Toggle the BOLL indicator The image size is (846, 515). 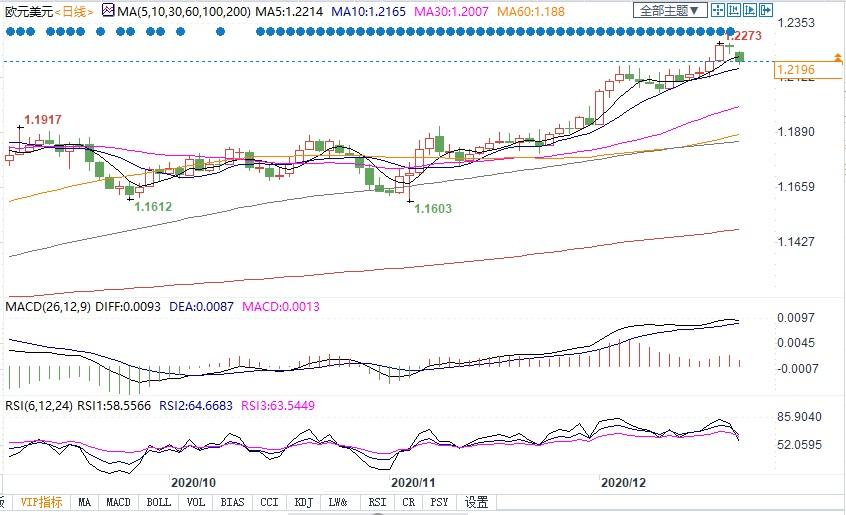(x=158, y=502)
